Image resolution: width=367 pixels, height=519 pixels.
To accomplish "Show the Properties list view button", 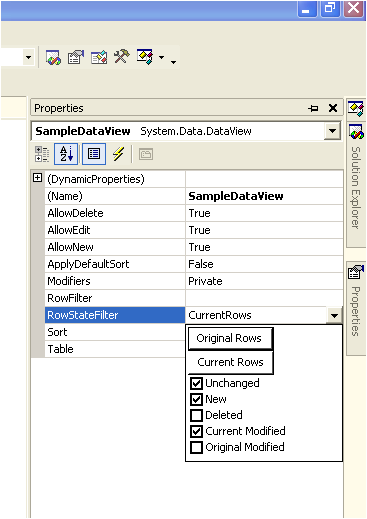I will (x=94, y=154).
